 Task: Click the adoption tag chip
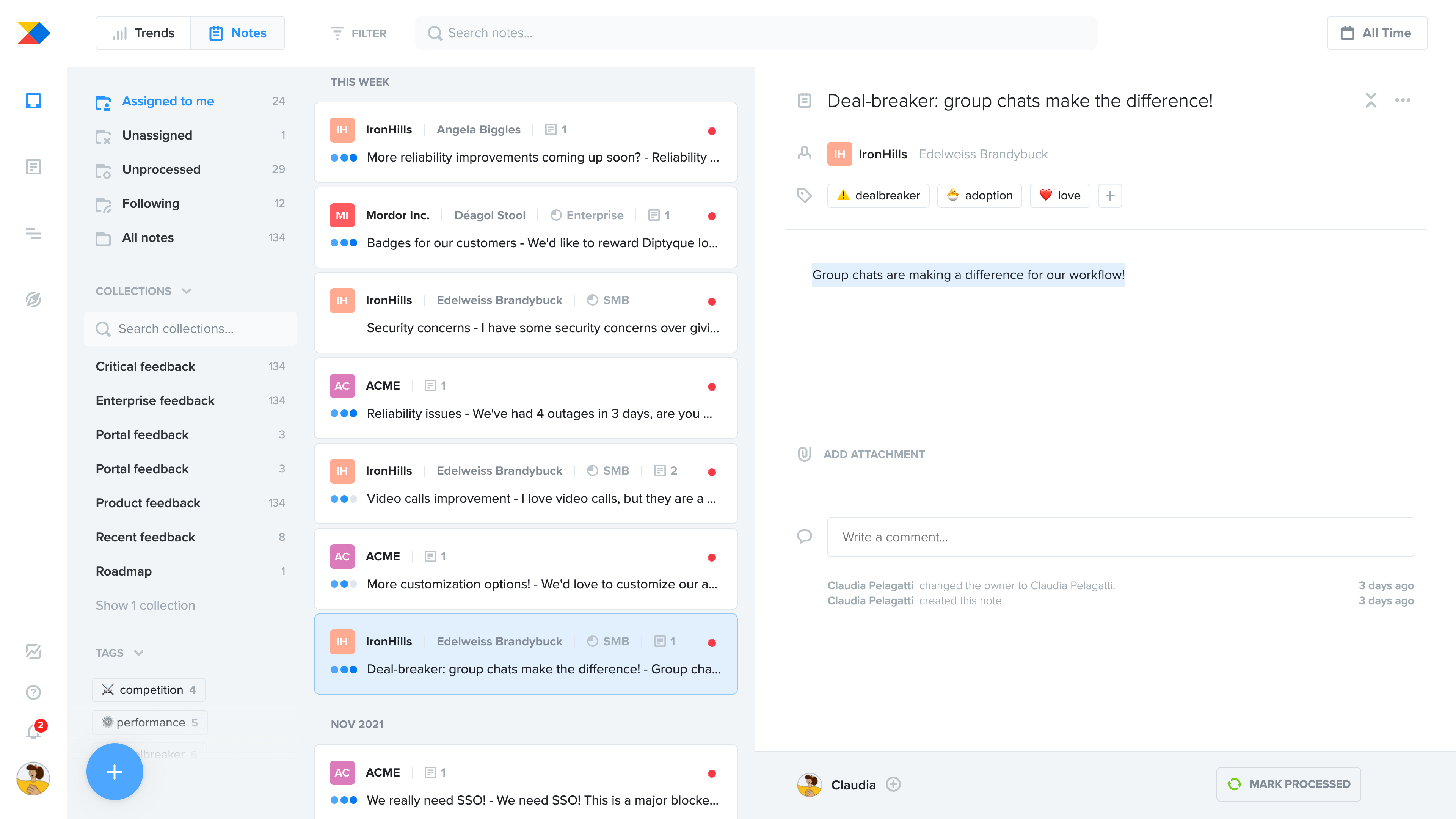point(979,196)
